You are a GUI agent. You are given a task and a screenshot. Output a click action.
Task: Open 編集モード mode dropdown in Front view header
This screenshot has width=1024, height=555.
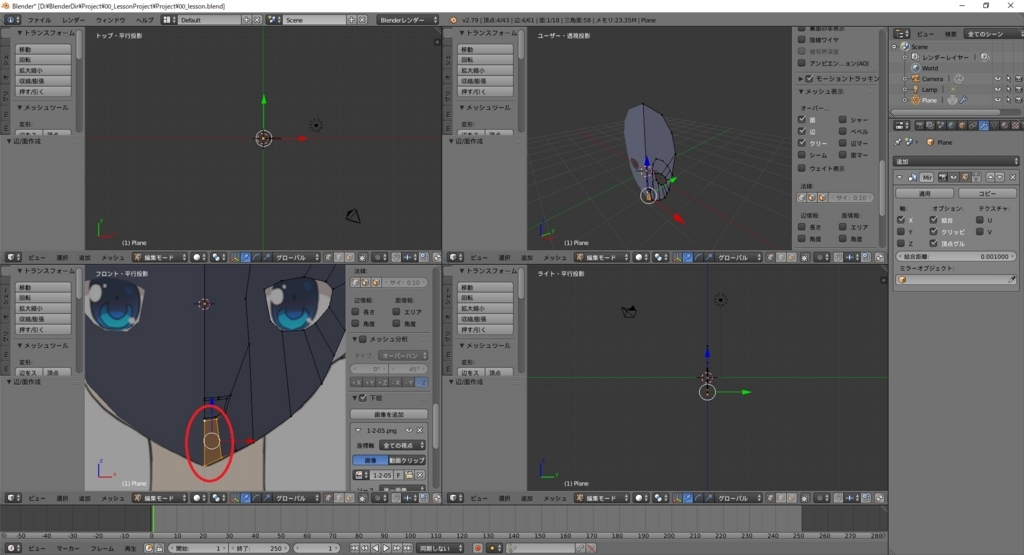160,498
